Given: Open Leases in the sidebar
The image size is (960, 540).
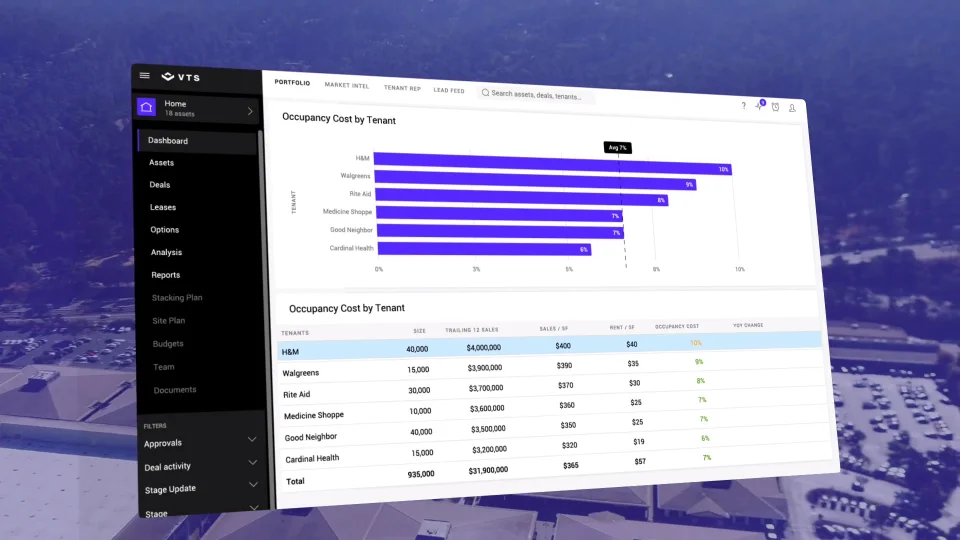Looking at the screenshot, I should pyautogui.click(x=163, y=208).
